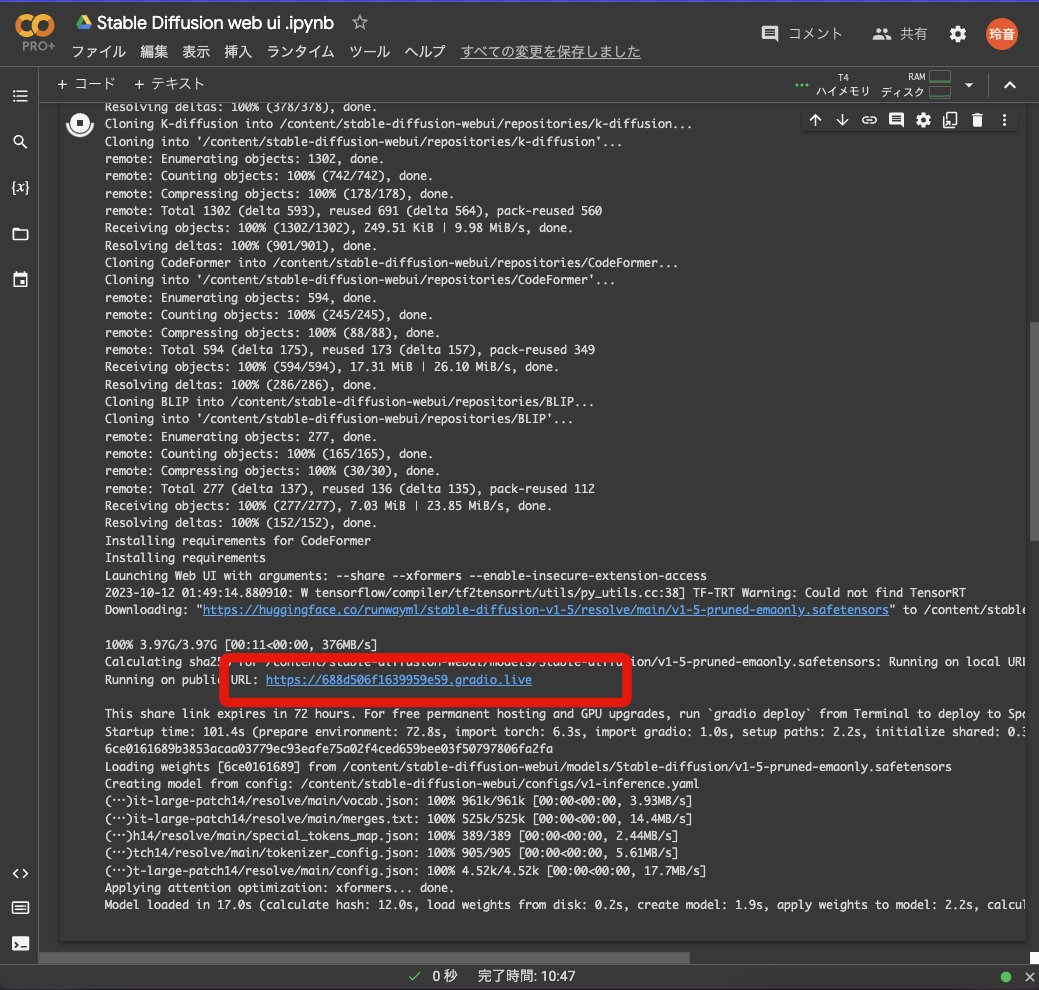Open the 挿入 menu
Screen dimensions: 1039x990
[238, 52]
